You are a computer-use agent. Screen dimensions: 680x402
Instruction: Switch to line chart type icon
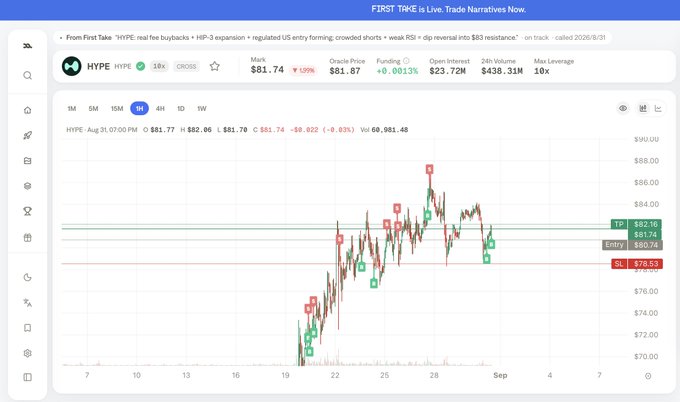pyautogui.click(x=658, y=108)
